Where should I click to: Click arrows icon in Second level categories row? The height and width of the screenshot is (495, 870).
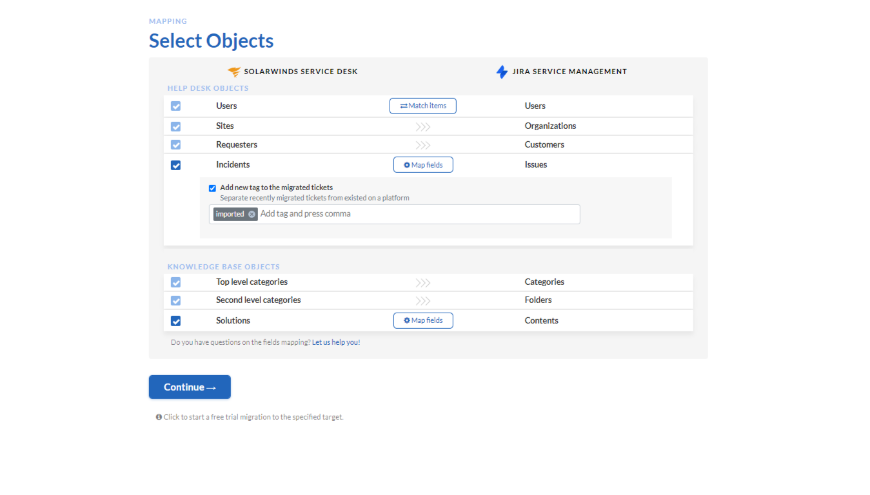(x=423, y=300)
